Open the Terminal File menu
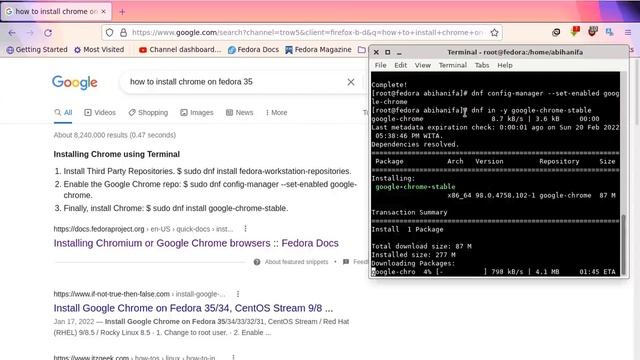Screen dimensions: 640x360 (380, 65)
